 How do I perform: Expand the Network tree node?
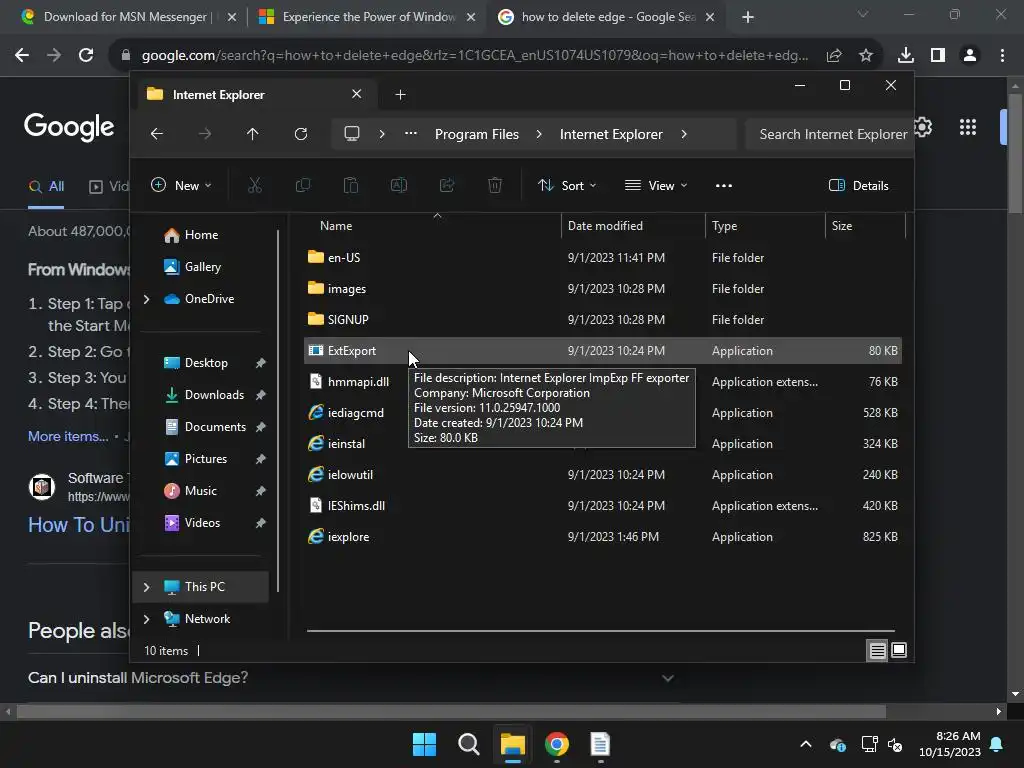tap(146, 619)
